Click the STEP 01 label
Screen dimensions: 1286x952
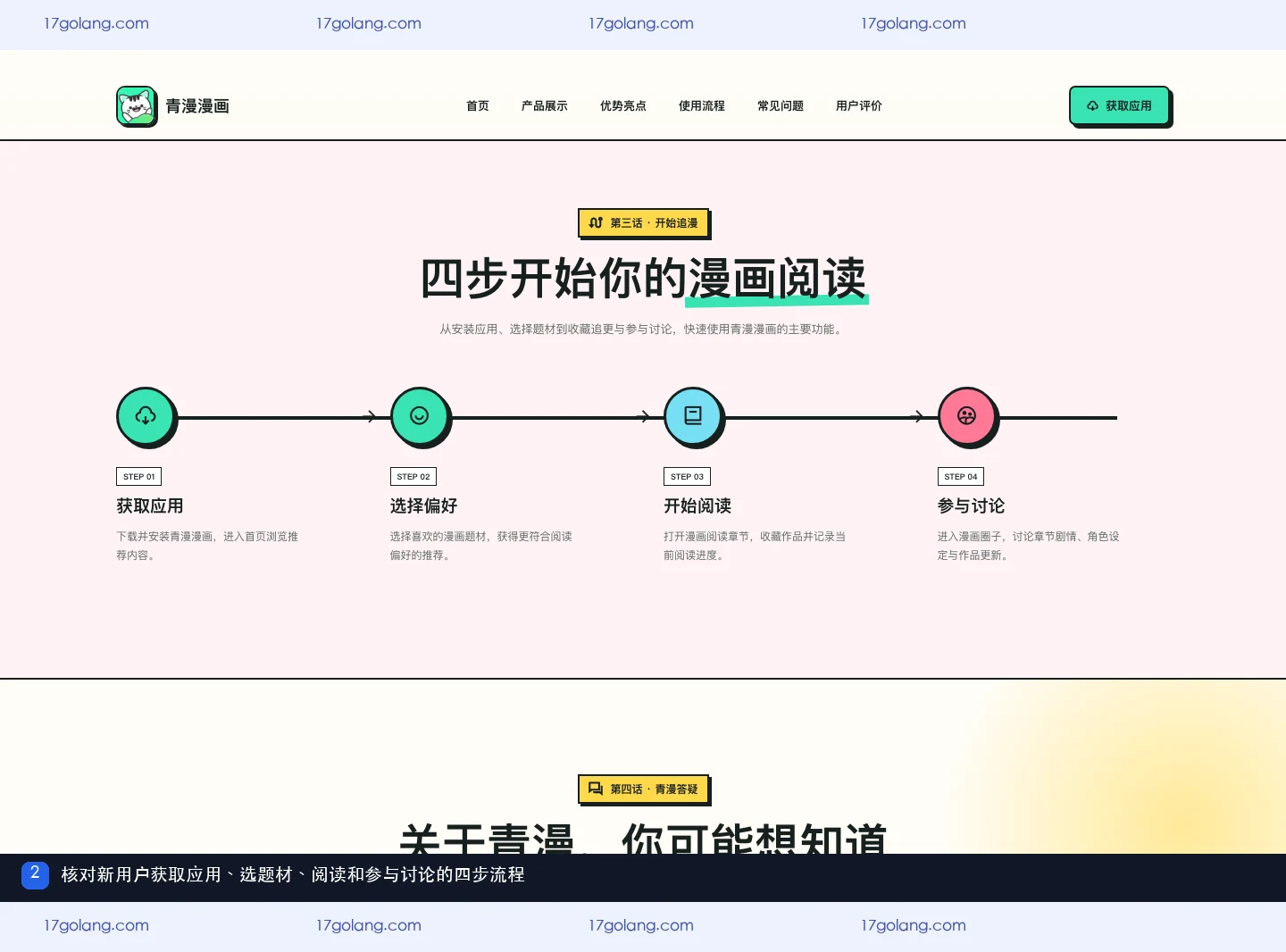point(139,477)
